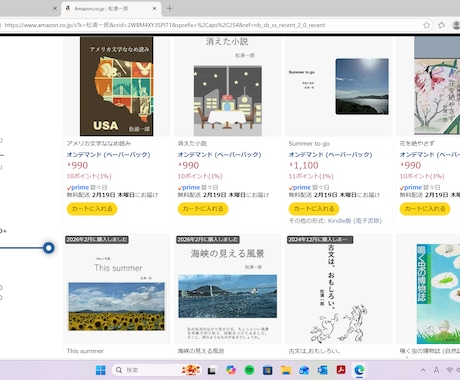The width and height of the screenshot is (460, 380).
Task: Click the ¥990 price of 花を絶やさず
Action: 411,165
